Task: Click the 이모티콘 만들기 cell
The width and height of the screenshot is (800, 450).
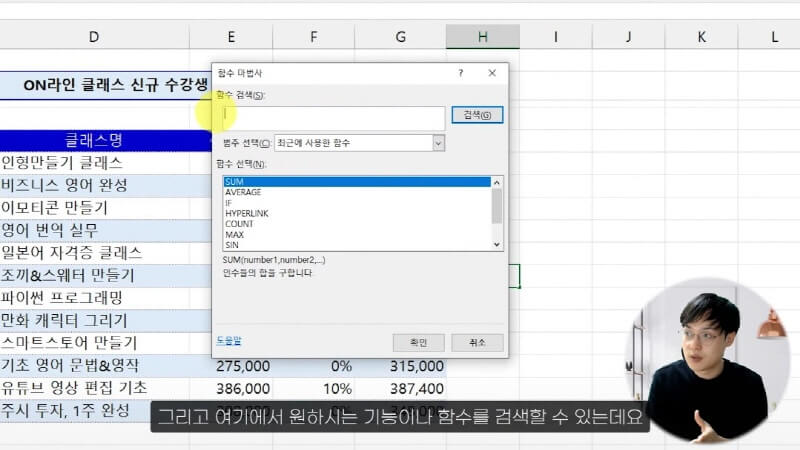Action: tap(94, 208)
